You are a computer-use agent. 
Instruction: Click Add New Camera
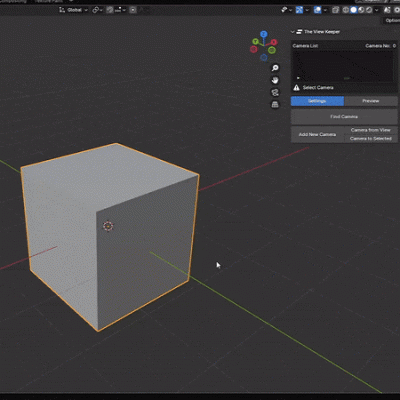317,134
